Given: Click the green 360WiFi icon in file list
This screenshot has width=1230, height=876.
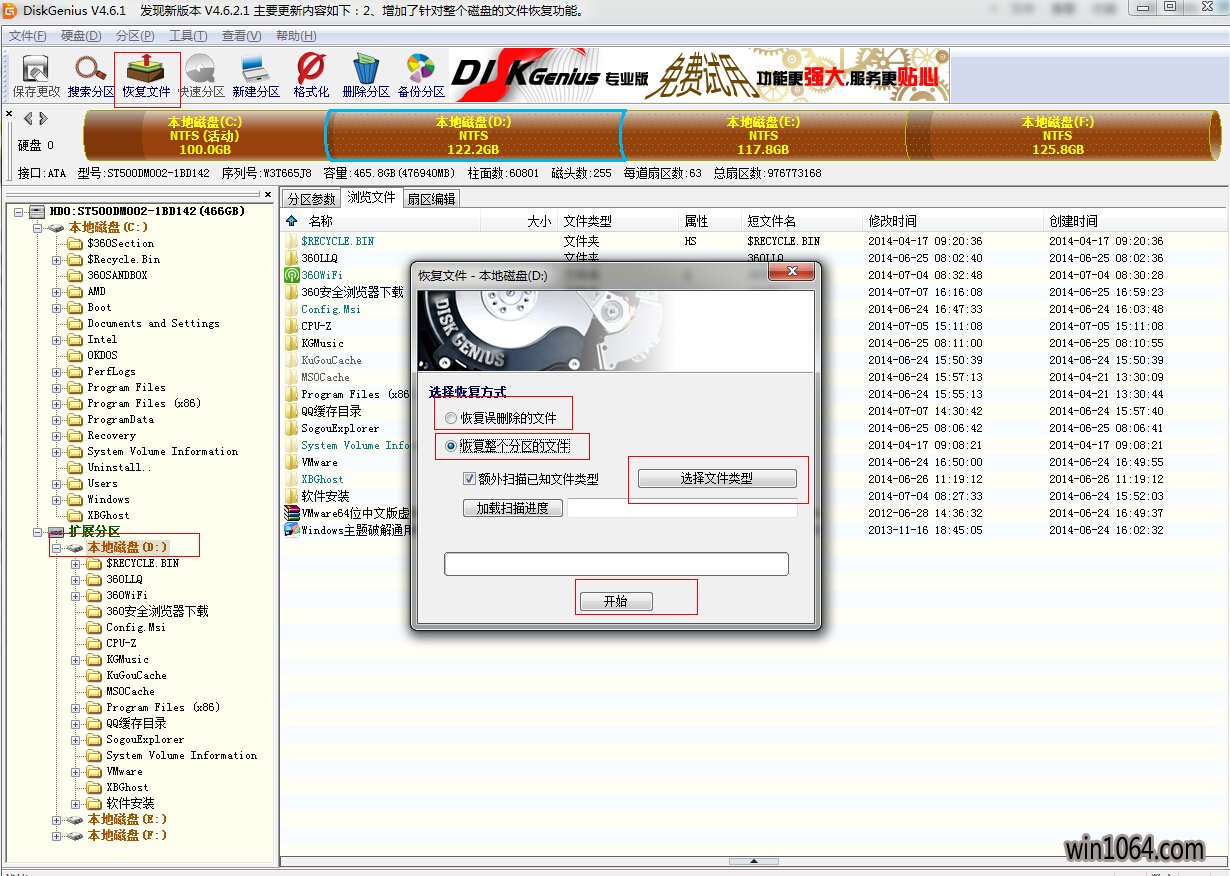Looking at the screenshot, I should [x=291, y=275].
